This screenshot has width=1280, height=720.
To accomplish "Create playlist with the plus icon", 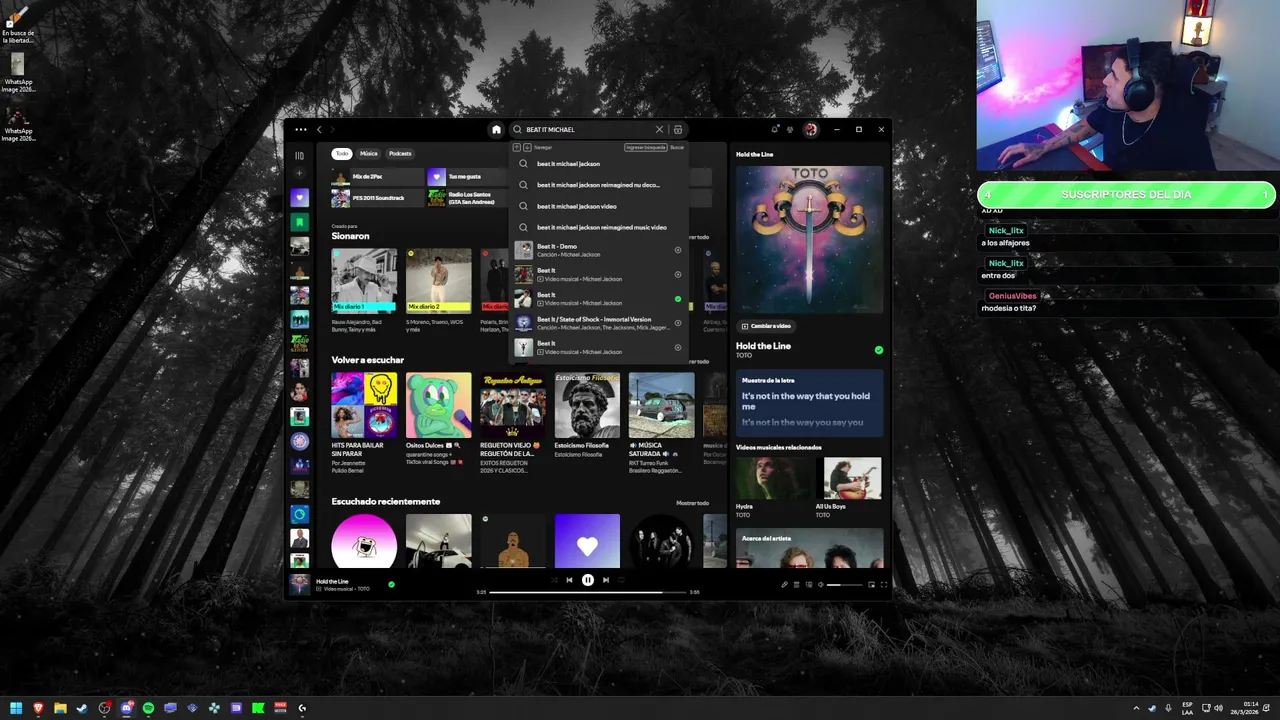I will tap(299, 174).
